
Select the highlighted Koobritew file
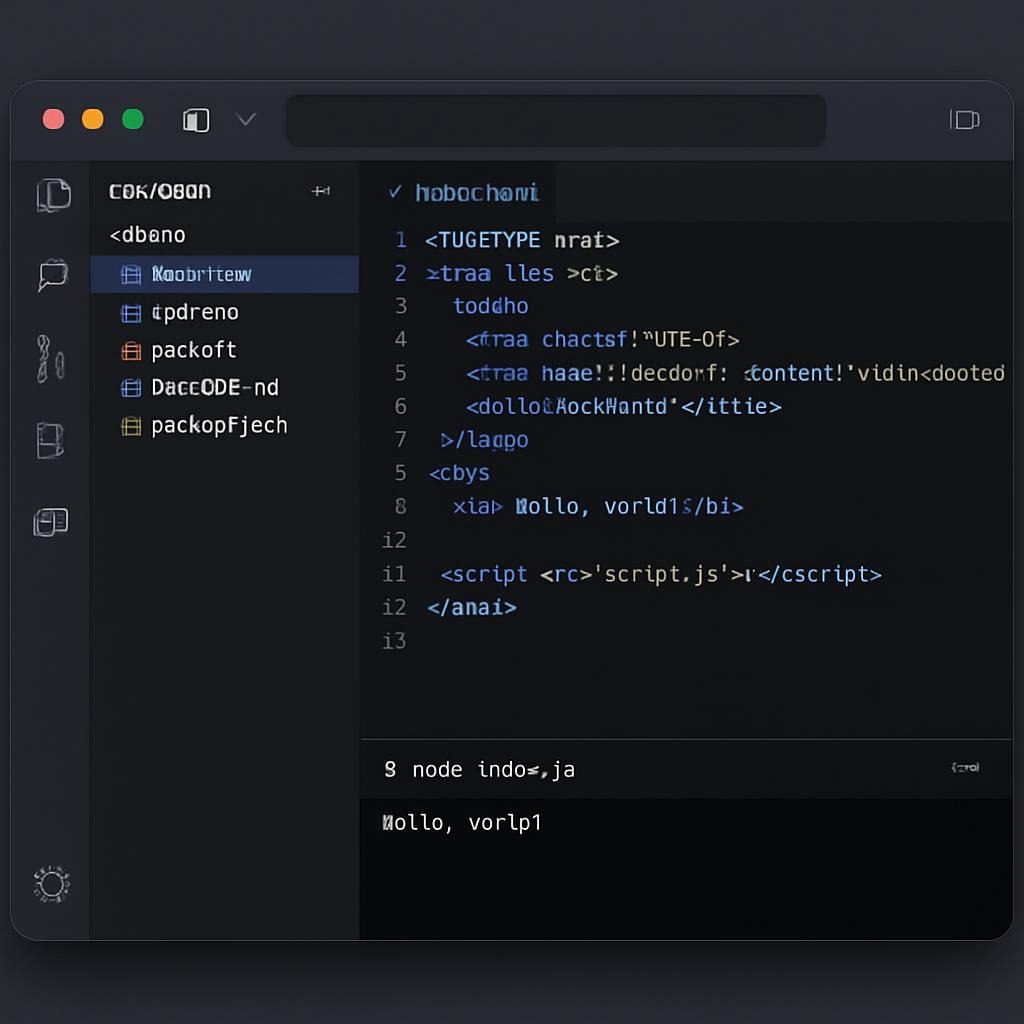[200, 274]
